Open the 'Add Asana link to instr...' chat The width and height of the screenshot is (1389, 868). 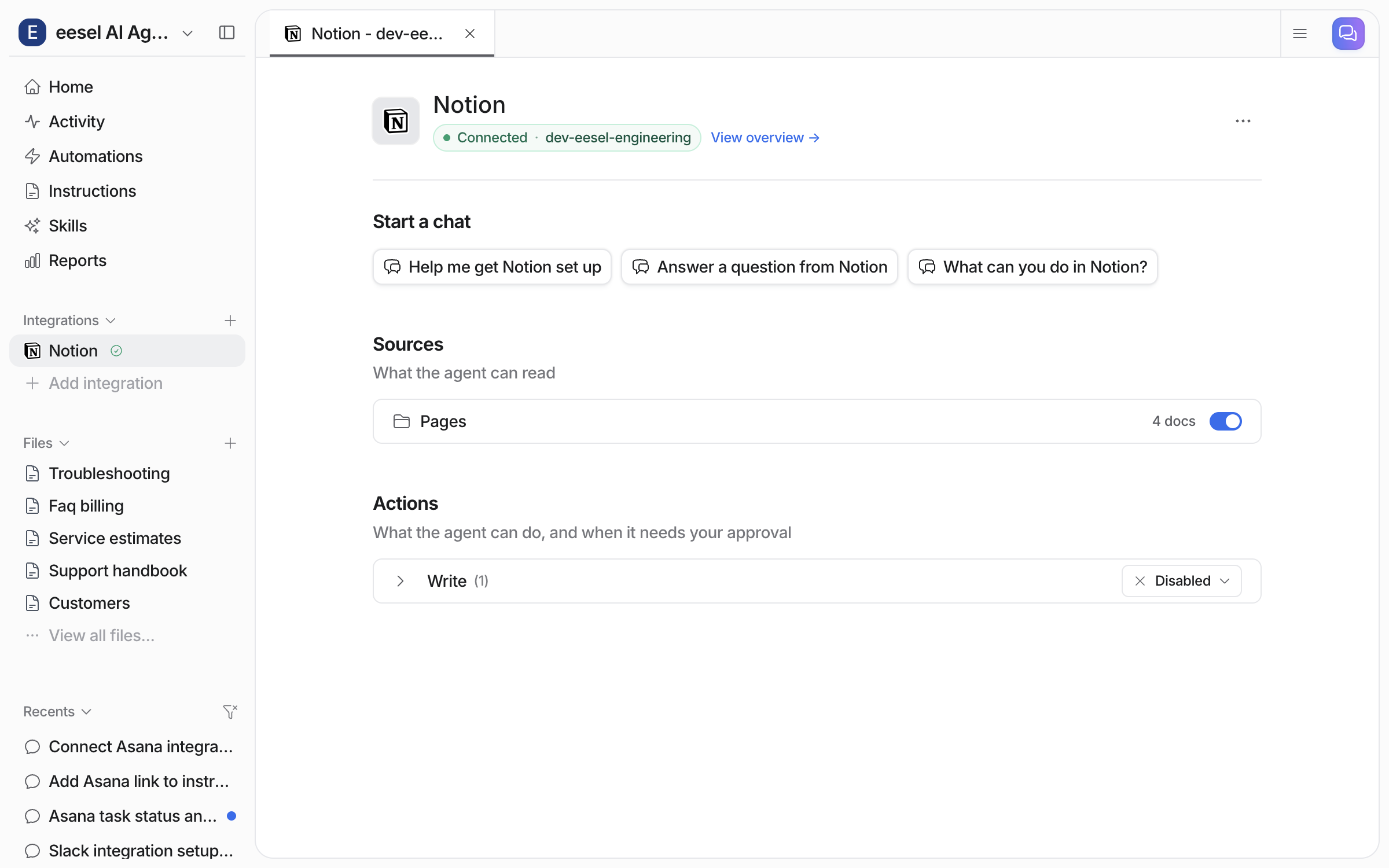click(127, 781)
